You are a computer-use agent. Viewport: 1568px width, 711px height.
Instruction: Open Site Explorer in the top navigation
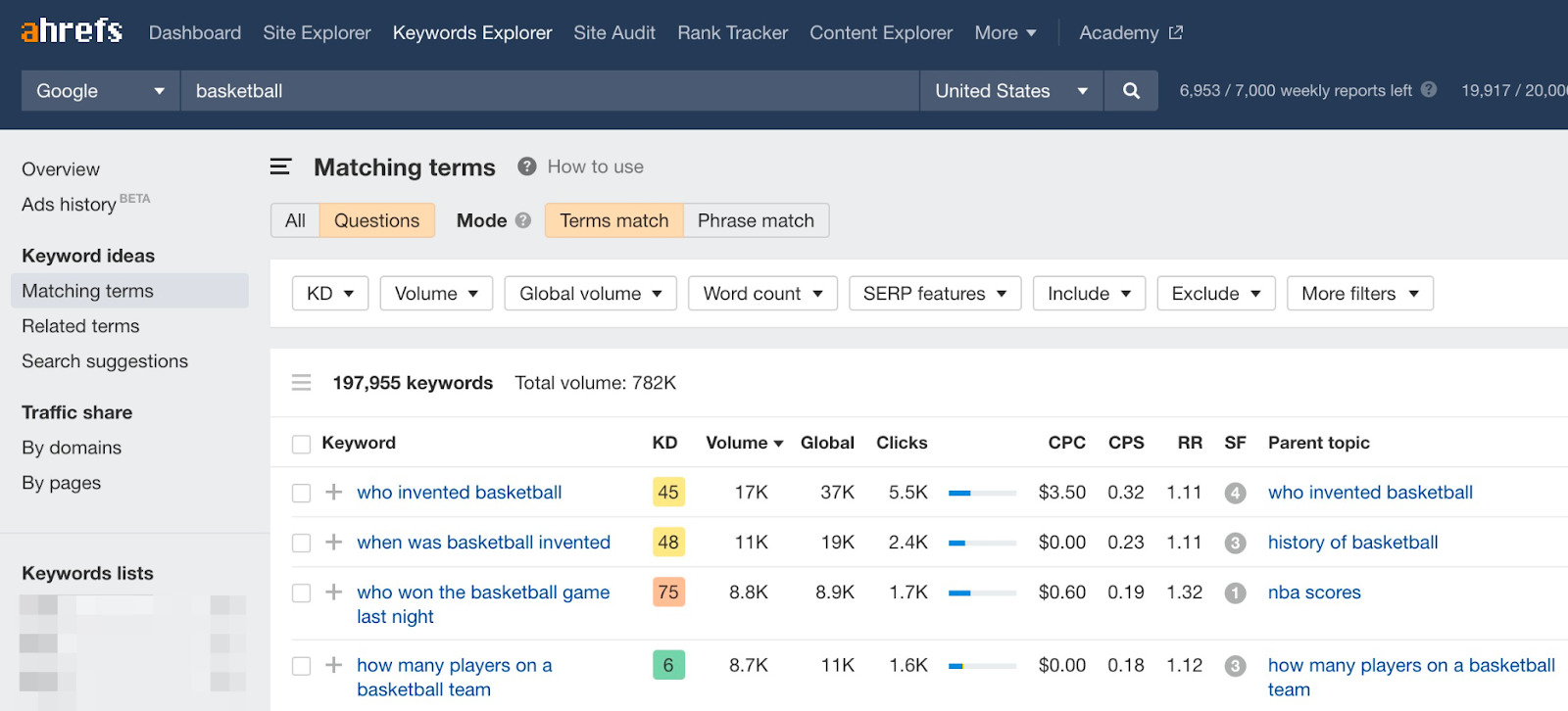coord(317,33)
